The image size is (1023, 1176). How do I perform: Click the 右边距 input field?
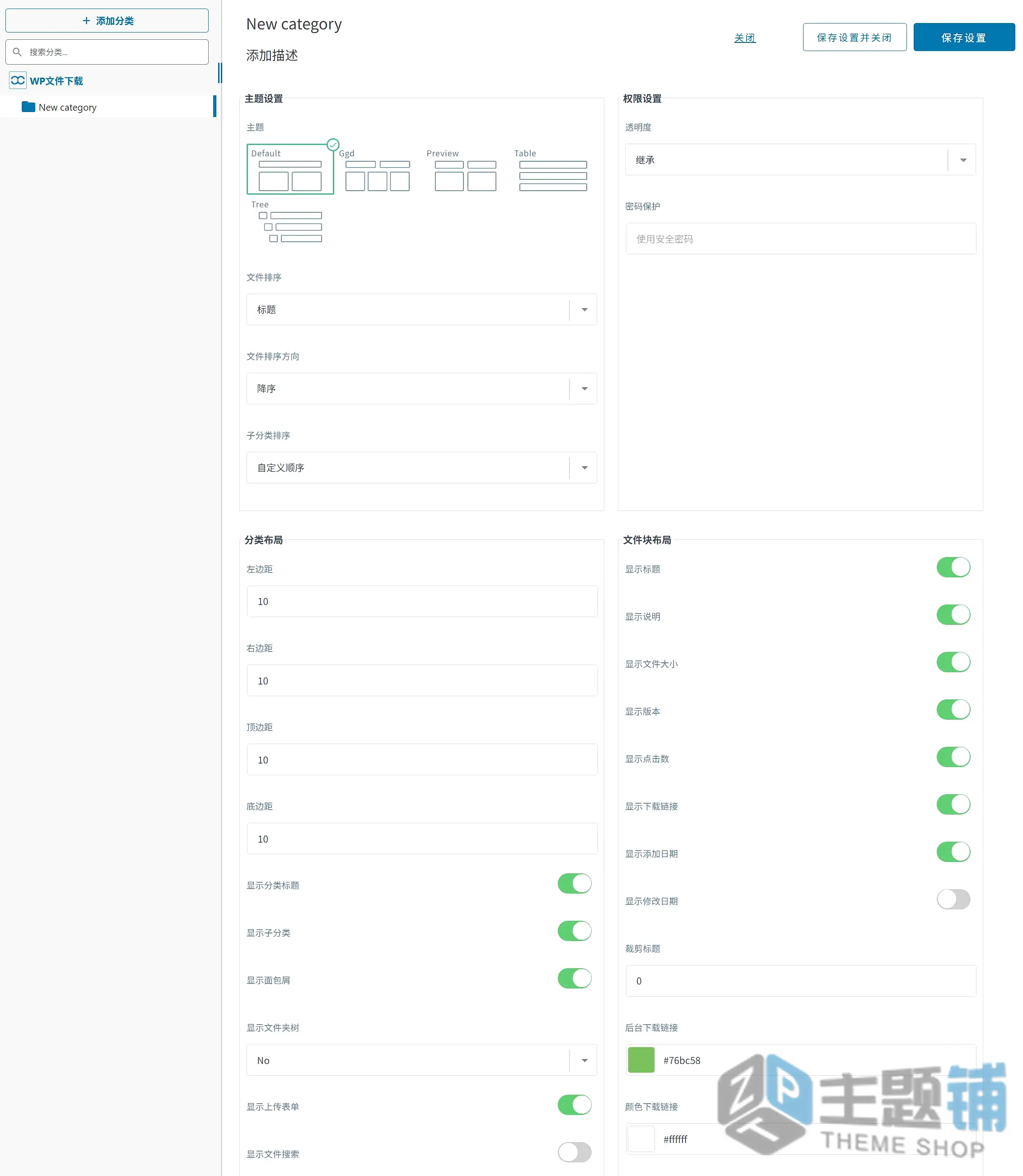422,681
